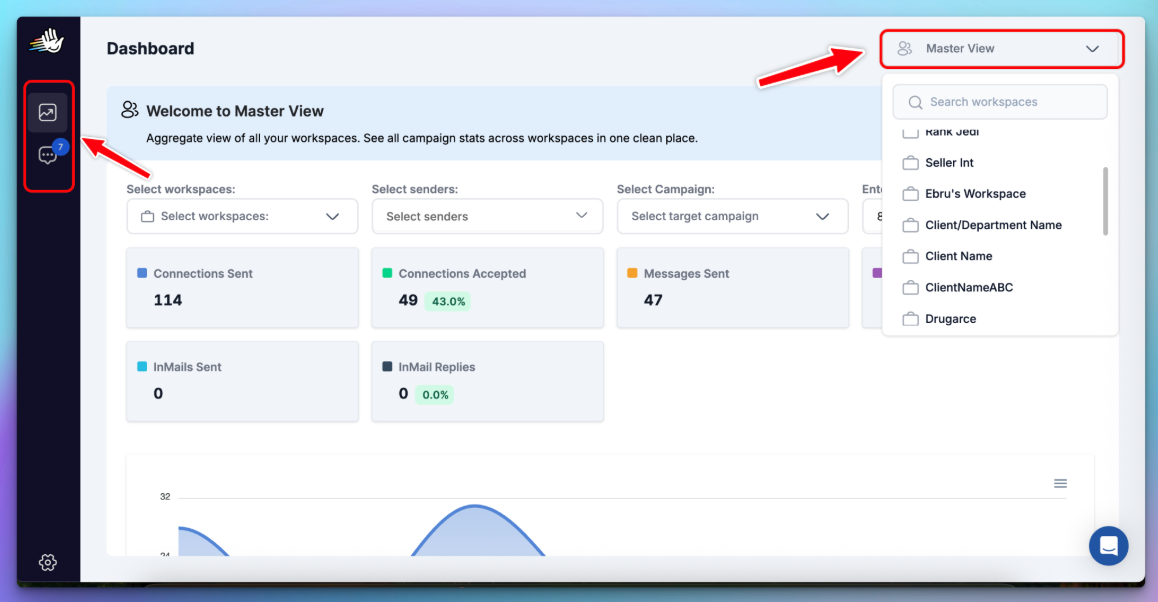Click the workspace list scrollbar
The width and height of the screenshot is (1158, 602).
click(1104, 200)
